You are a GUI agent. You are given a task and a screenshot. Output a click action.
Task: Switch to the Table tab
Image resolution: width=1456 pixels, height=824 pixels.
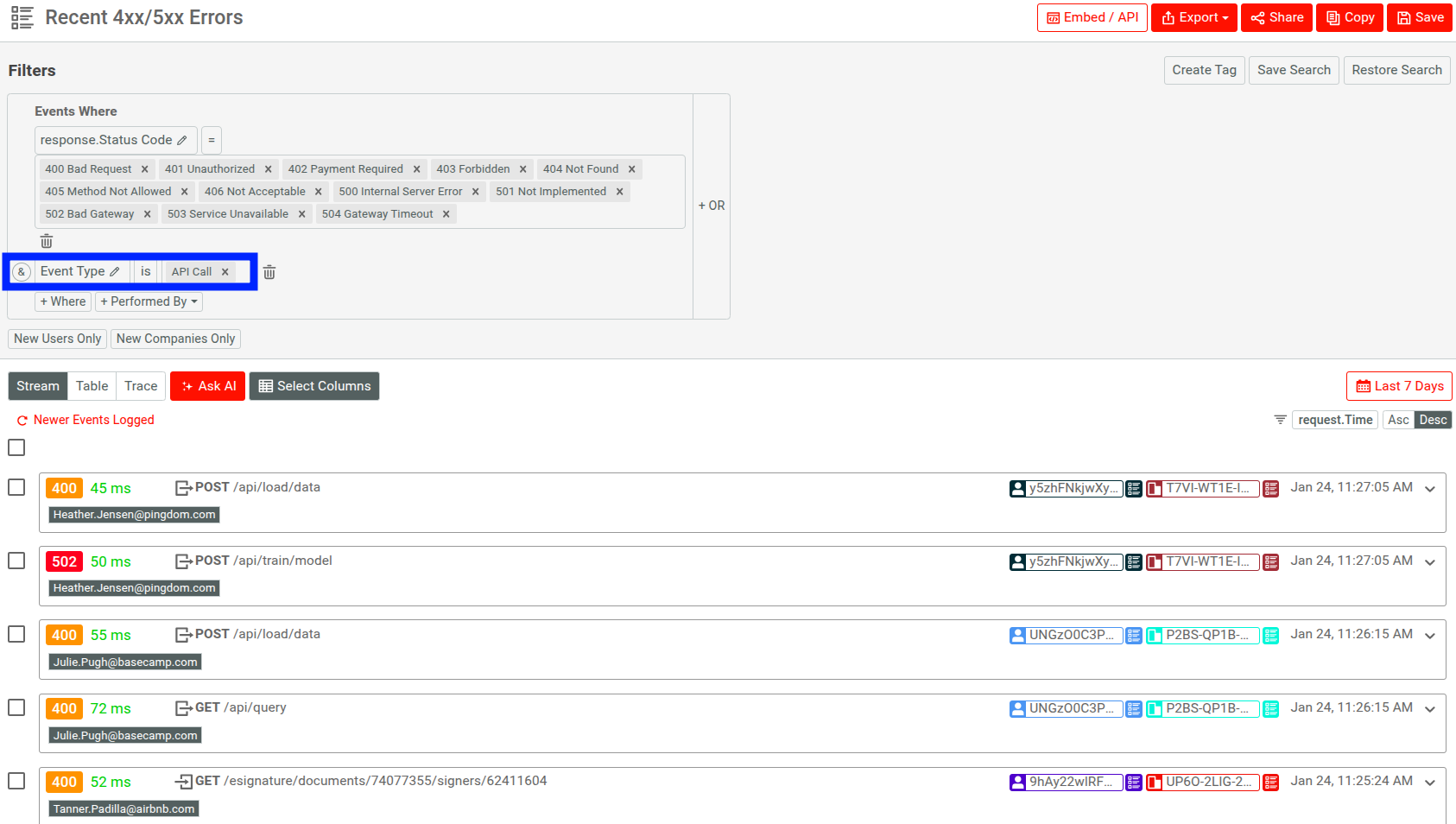tap(92, 386)
